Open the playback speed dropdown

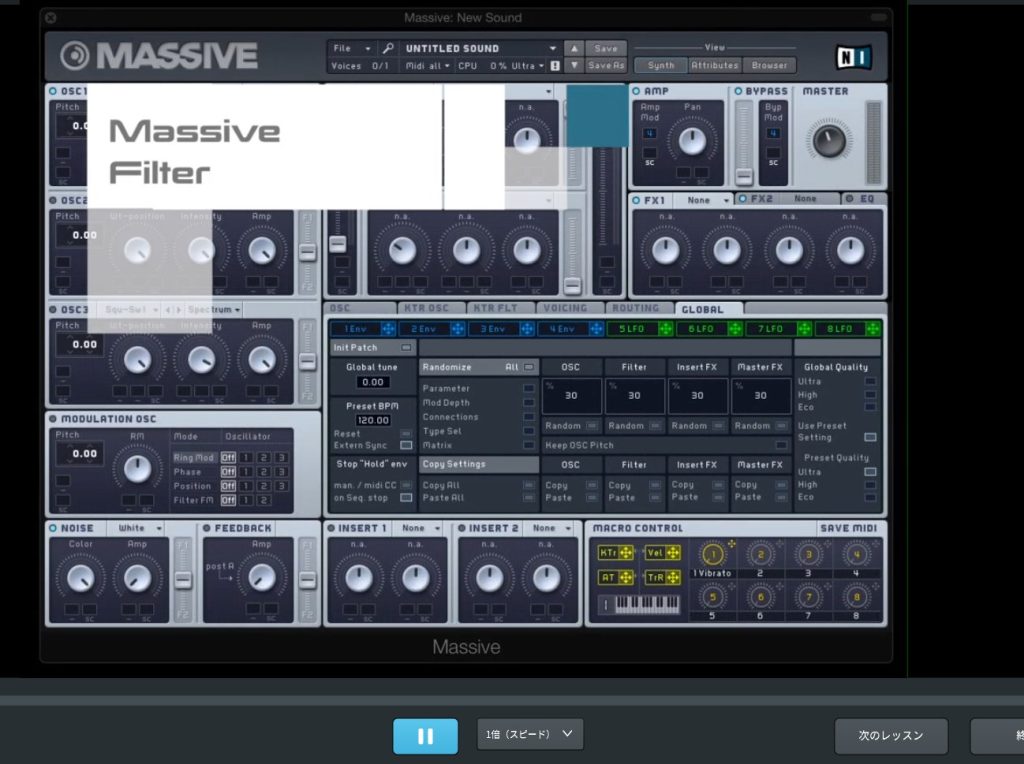coord(530,735)
